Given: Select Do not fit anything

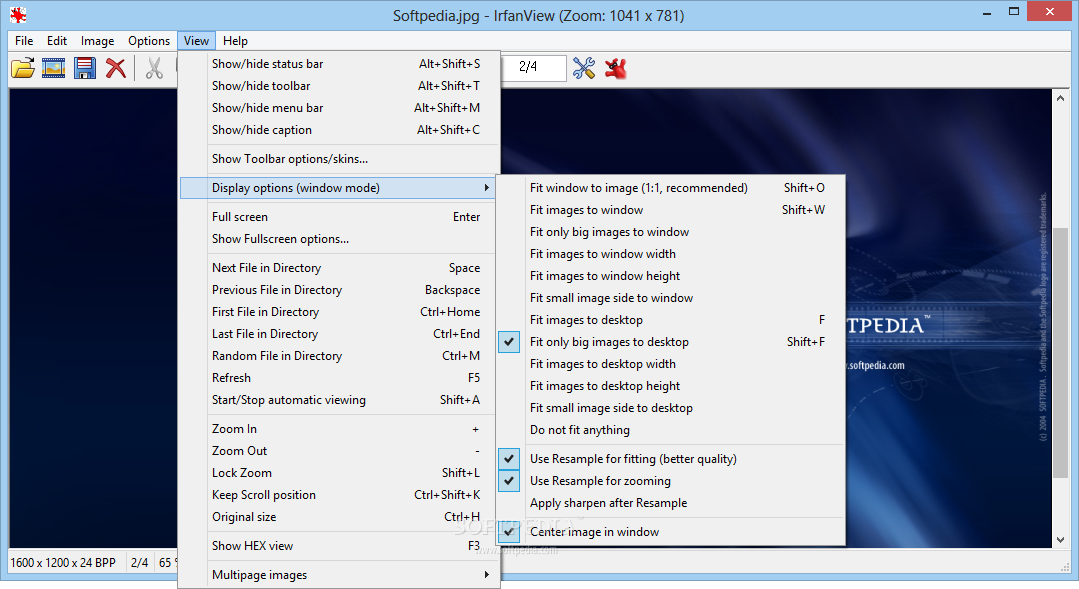Looking at the screenshot, I should click(x=671, y=430).
